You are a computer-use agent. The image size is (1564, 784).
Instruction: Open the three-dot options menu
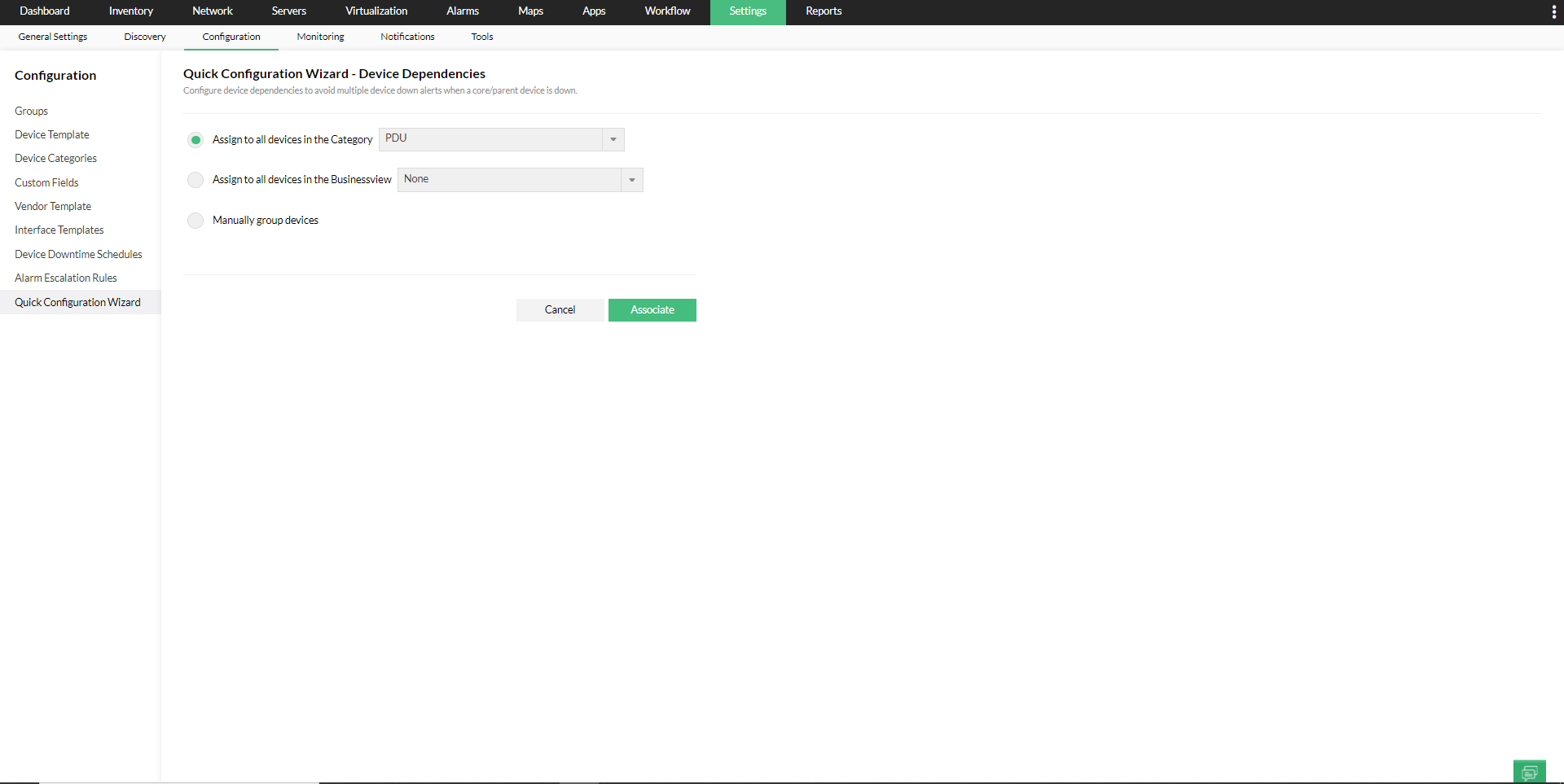click(1554, 11)
